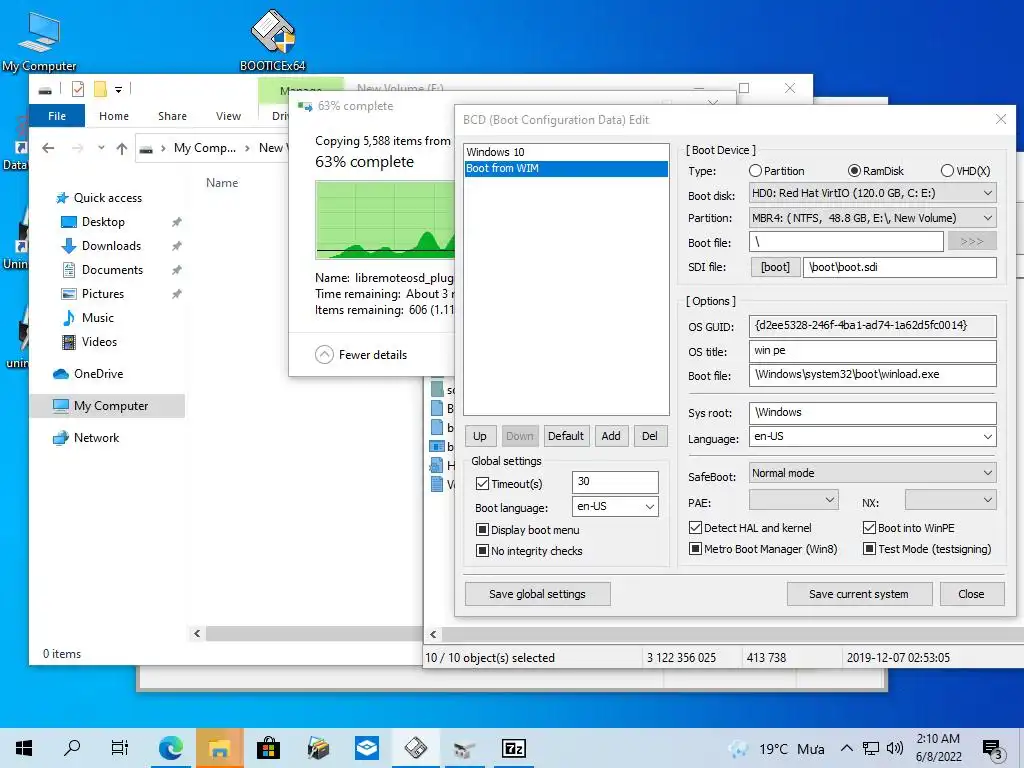Open BOOTICEx64 desktop icon
Viewport: 1024px width, 768px height.
[273, 39]
